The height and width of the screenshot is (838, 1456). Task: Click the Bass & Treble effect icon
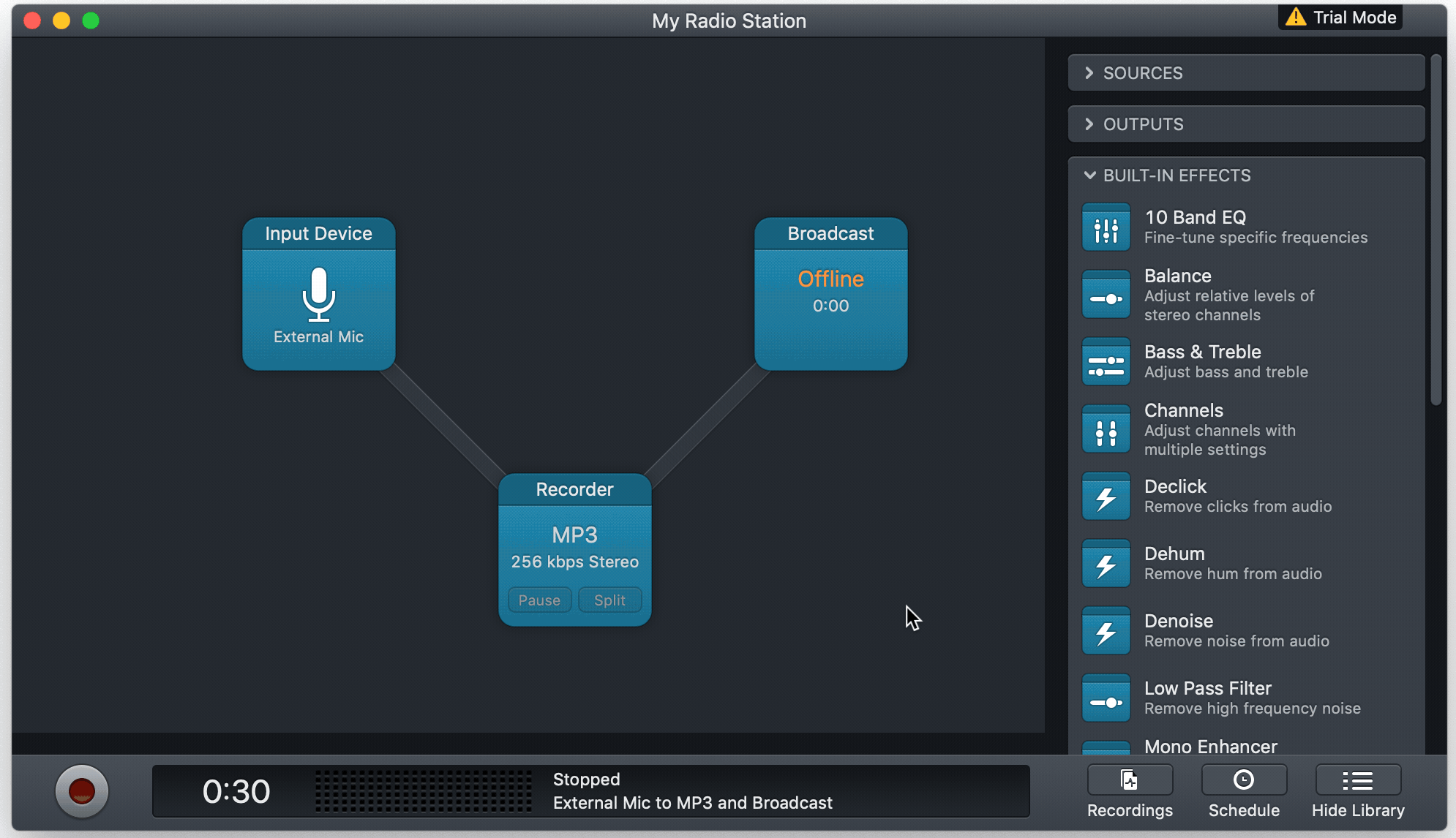point(1106,362)
